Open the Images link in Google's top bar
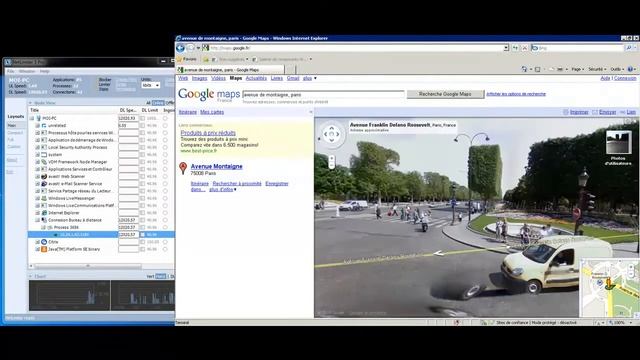Screen dimensions: 640x360 (x=199, y=78)
